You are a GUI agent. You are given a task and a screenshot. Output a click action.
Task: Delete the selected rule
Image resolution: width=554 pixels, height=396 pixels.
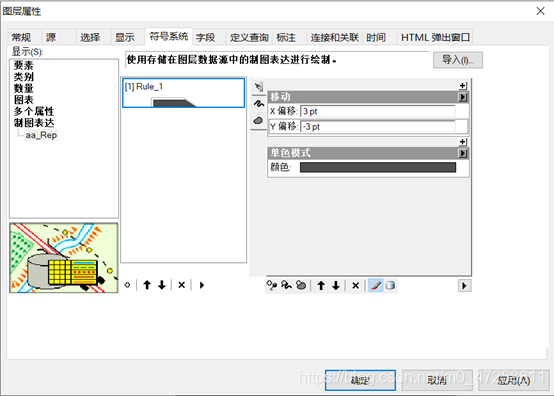pyautogui.click(x=182, y=285)
